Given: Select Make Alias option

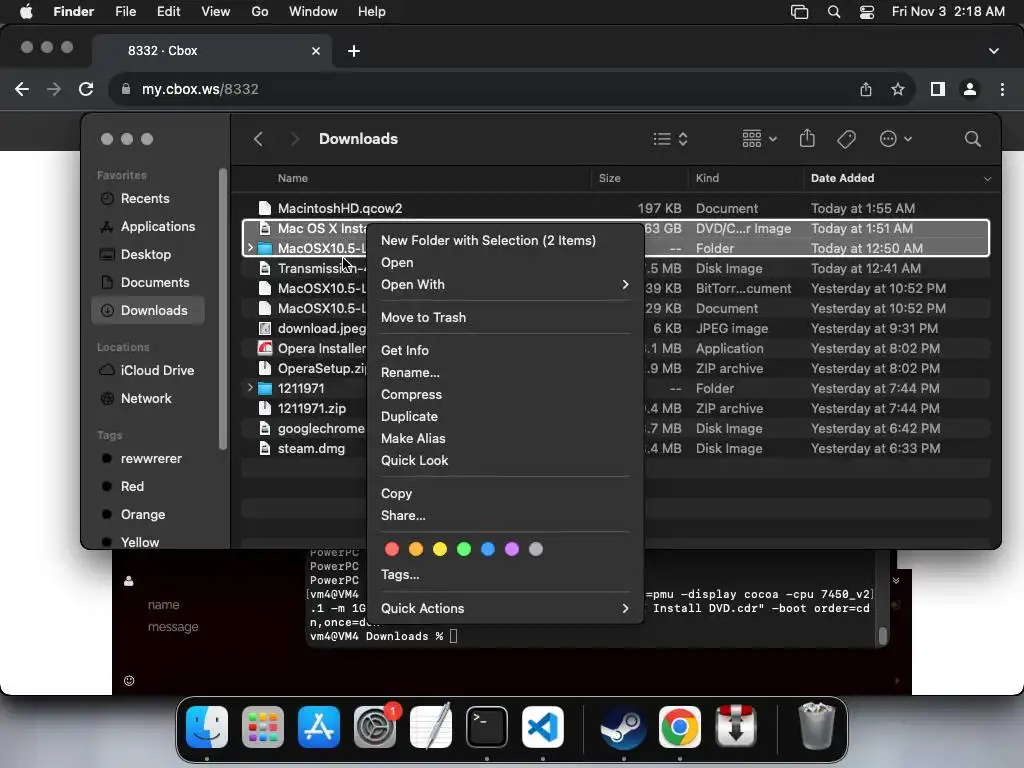Looking at the screenshot, I should (505, 438).
